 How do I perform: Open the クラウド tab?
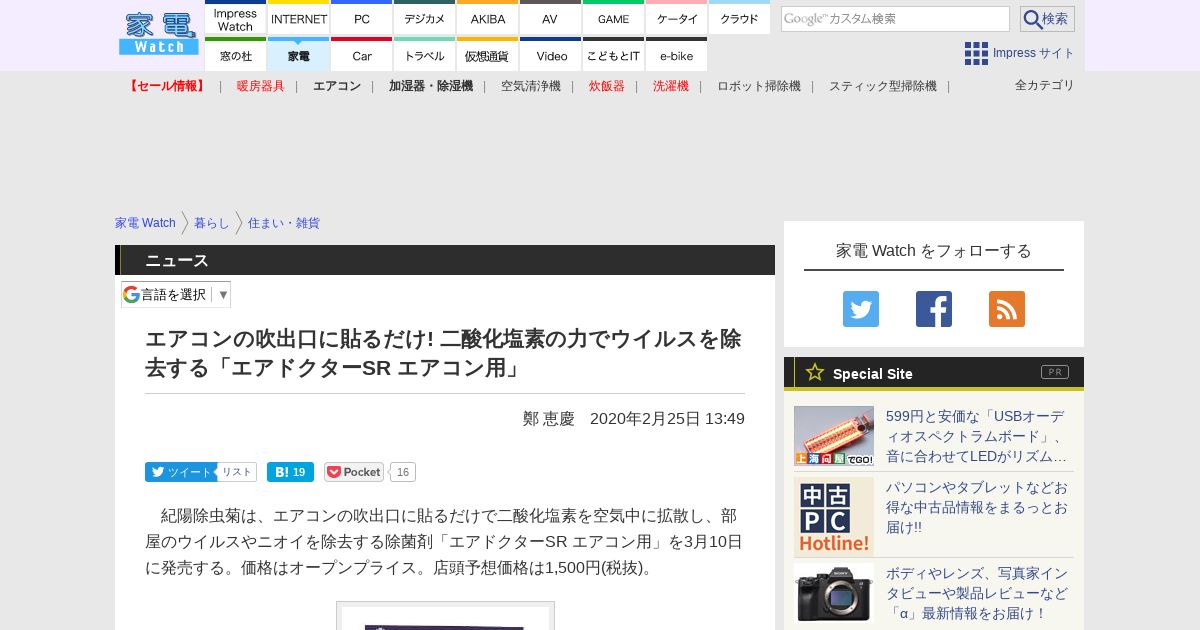click(x=740, y=19)
